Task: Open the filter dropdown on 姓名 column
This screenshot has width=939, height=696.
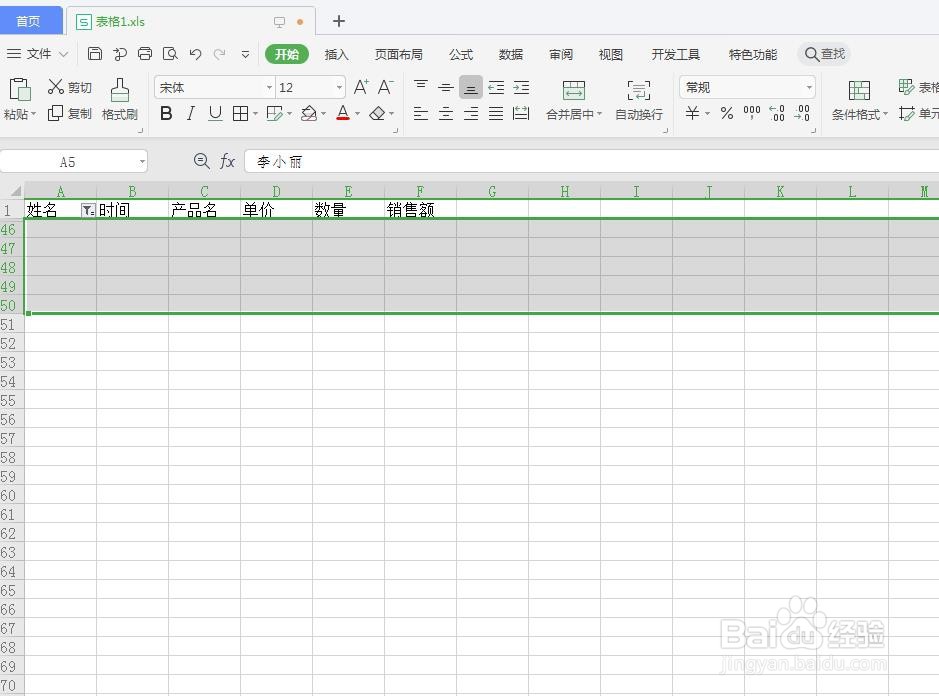Action: coord(88,210)
